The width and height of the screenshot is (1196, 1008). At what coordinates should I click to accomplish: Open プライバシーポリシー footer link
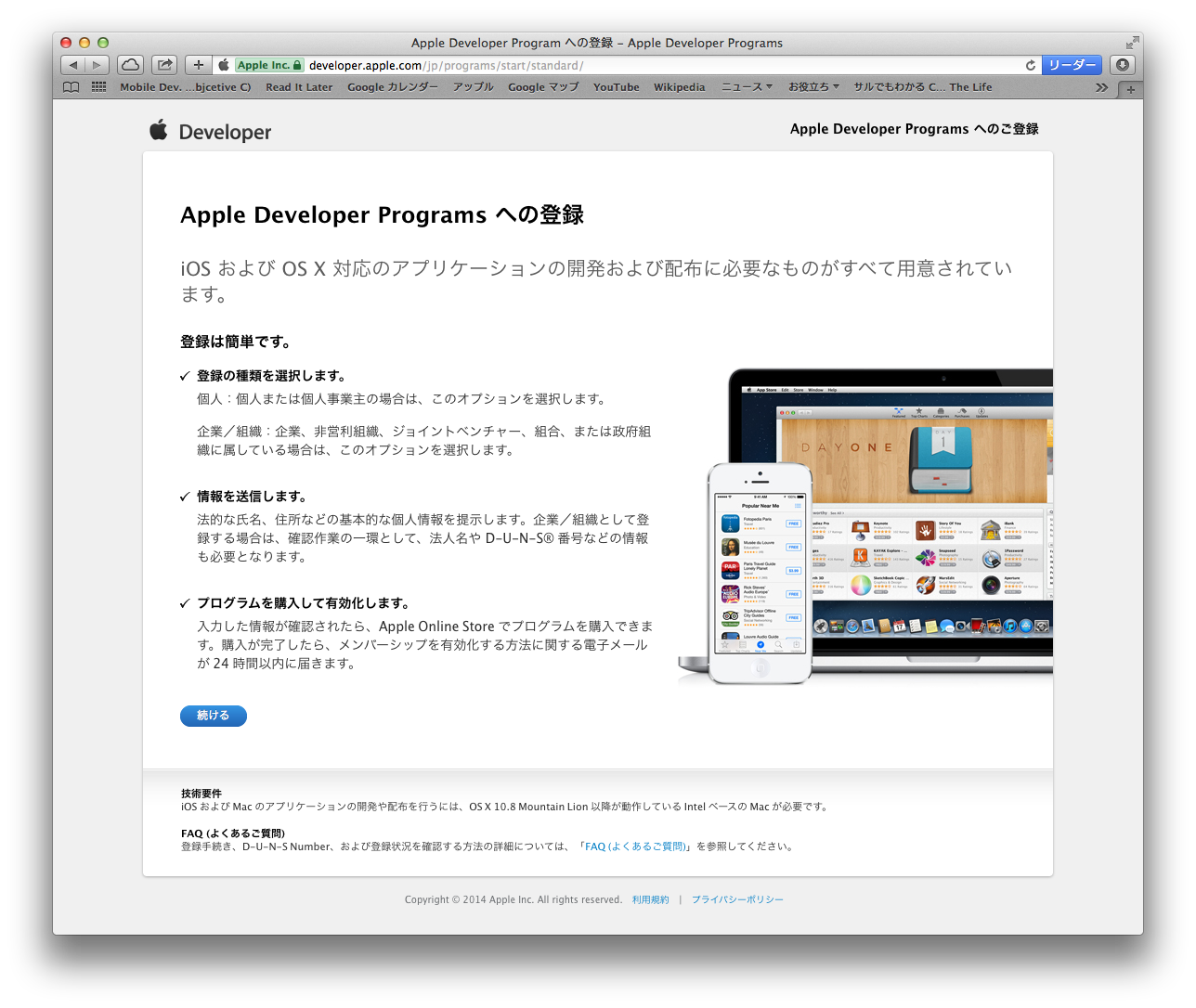737,899
